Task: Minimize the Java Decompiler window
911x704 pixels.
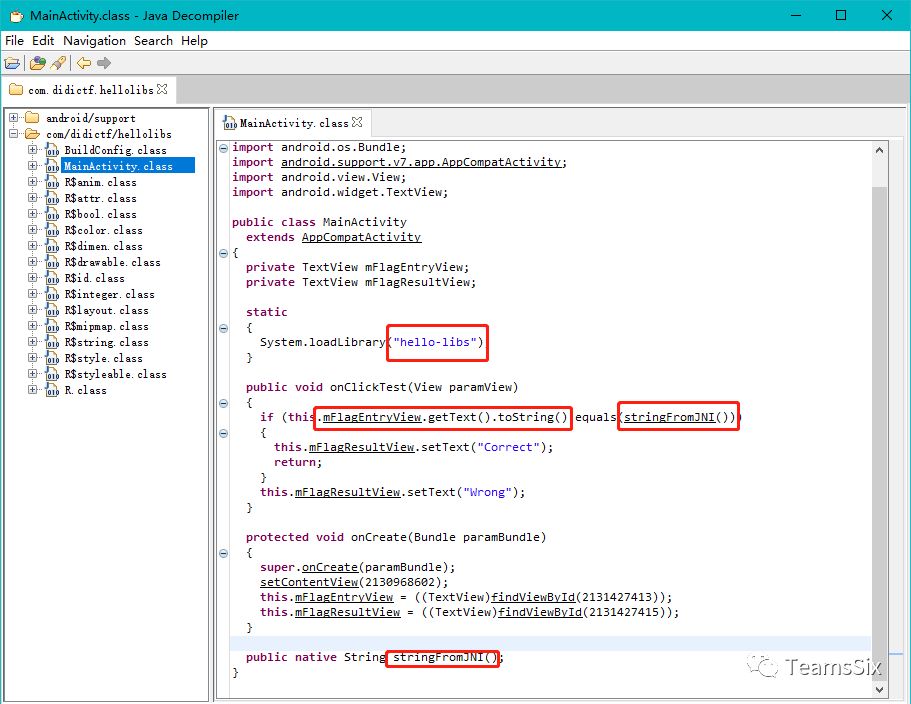Action: click(x=796, y=16)
